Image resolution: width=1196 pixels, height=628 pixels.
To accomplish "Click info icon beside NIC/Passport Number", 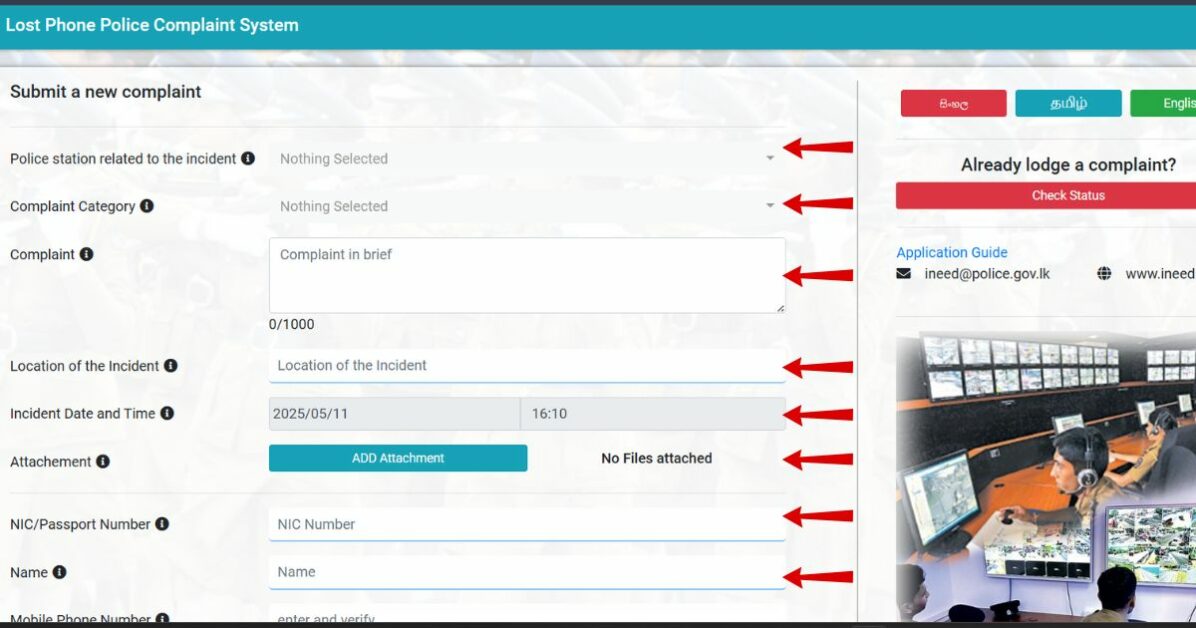I will click(x=162, y=524).
